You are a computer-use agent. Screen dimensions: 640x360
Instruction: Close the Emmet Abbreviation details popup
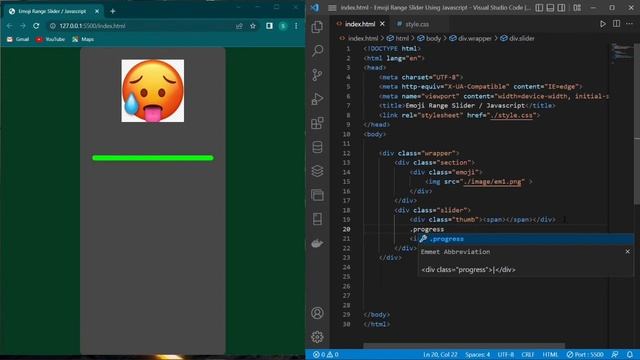[627, 251]
